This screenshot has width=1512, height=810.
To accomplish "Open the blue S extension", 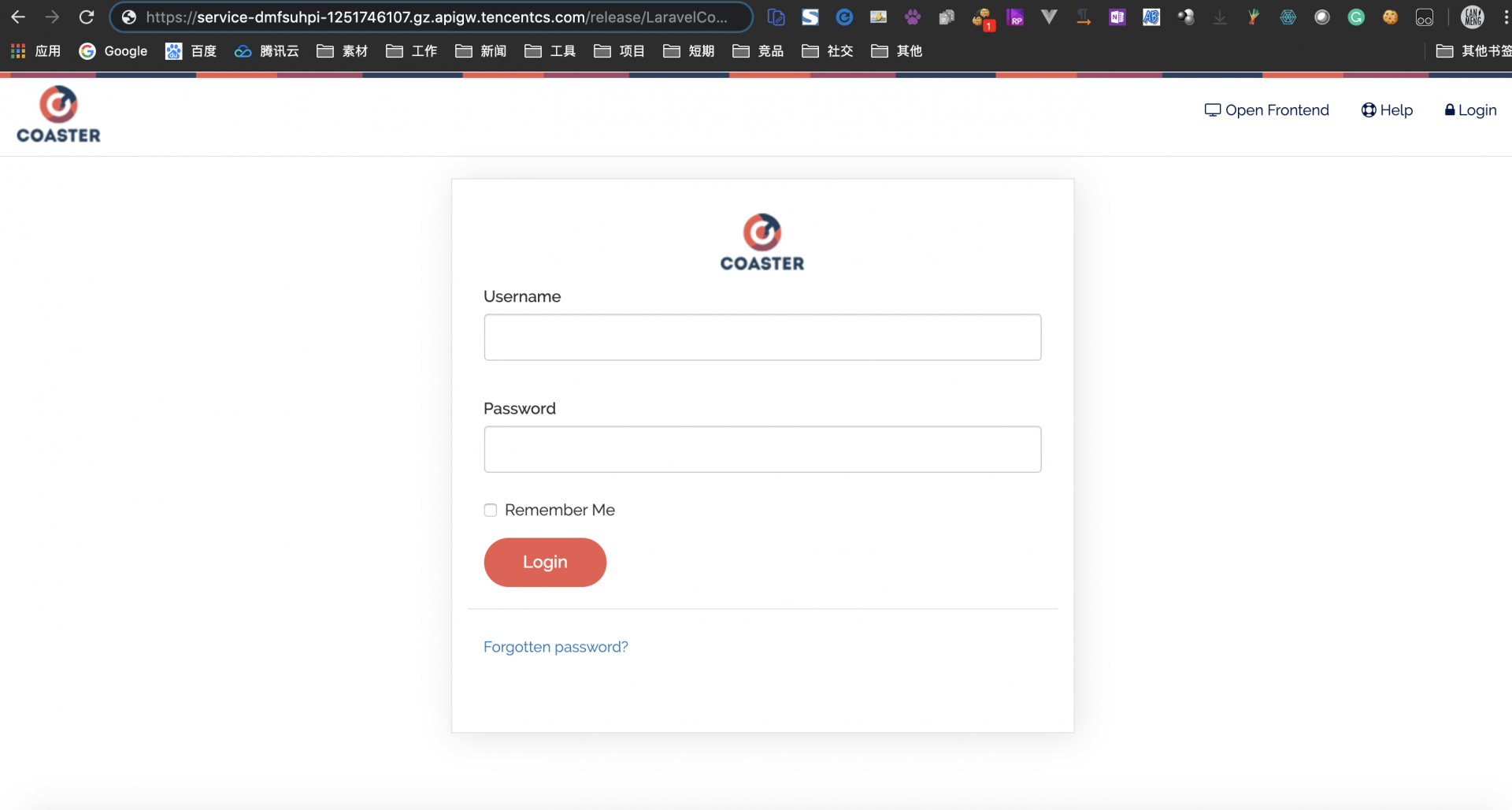I will [810, 17].
